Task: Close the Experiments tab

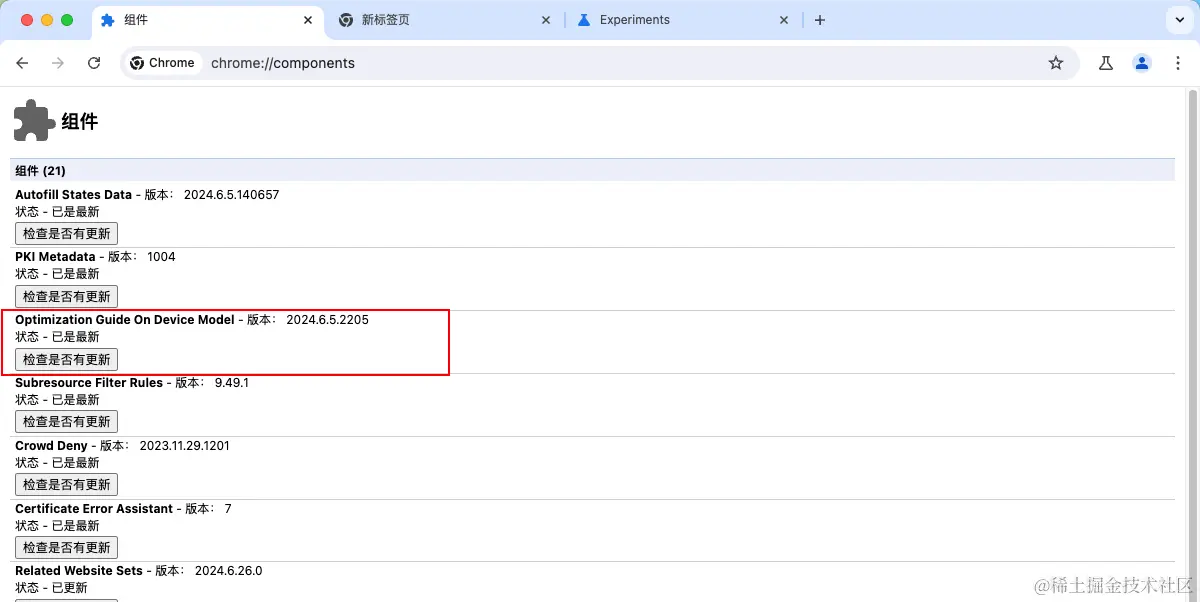Action: 784,20
